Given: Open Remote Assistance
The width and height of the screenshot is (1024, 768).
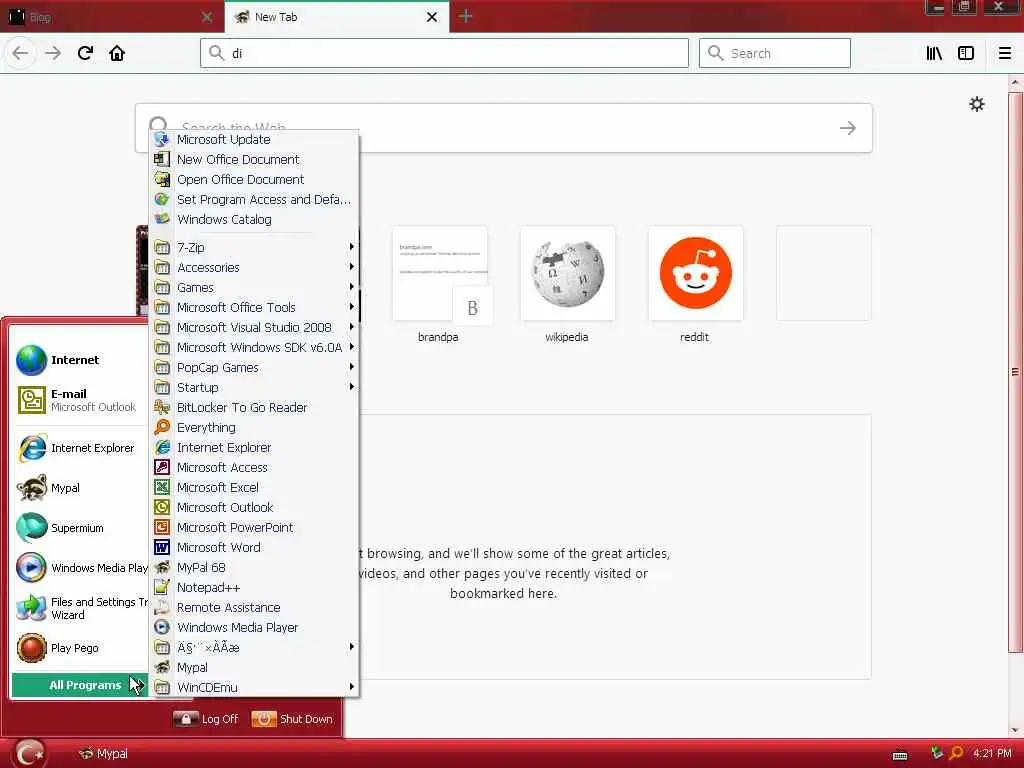Looking at the screenshot, I should pyautogui.click(x=255, y=607).
